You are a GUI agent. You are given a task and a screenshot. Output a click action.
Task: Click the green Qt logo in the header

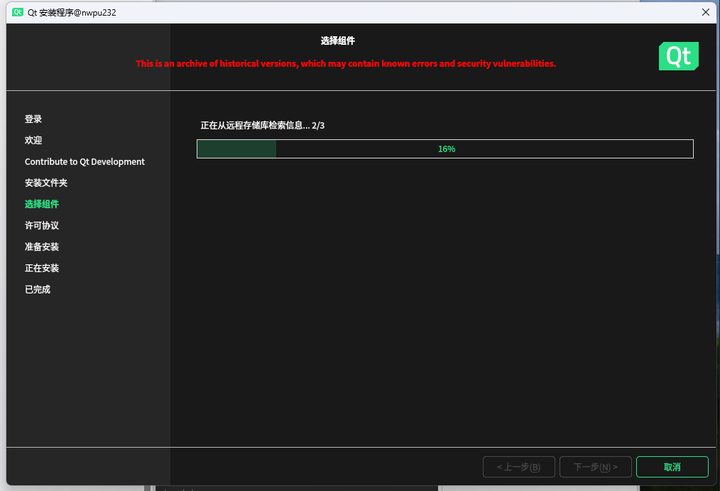pyautogui.click(x=678, y=56)
